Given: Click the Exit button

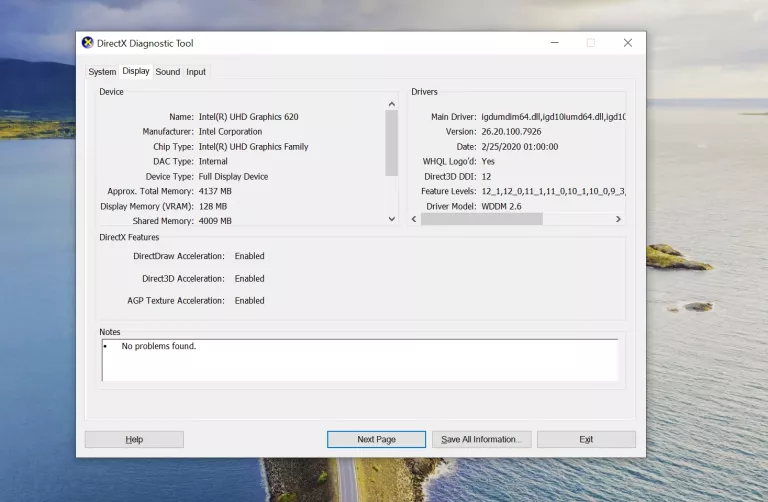Looking at the screenshot, I should (586, 439).
